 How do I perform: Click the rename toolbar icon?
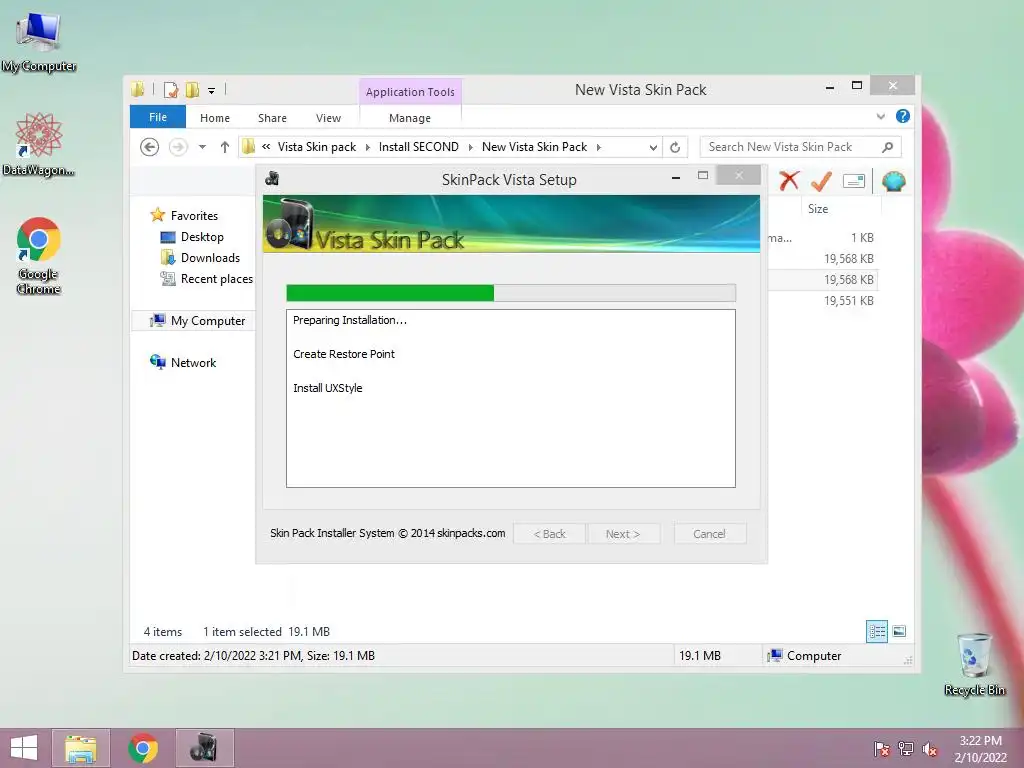tap(854, 181)
